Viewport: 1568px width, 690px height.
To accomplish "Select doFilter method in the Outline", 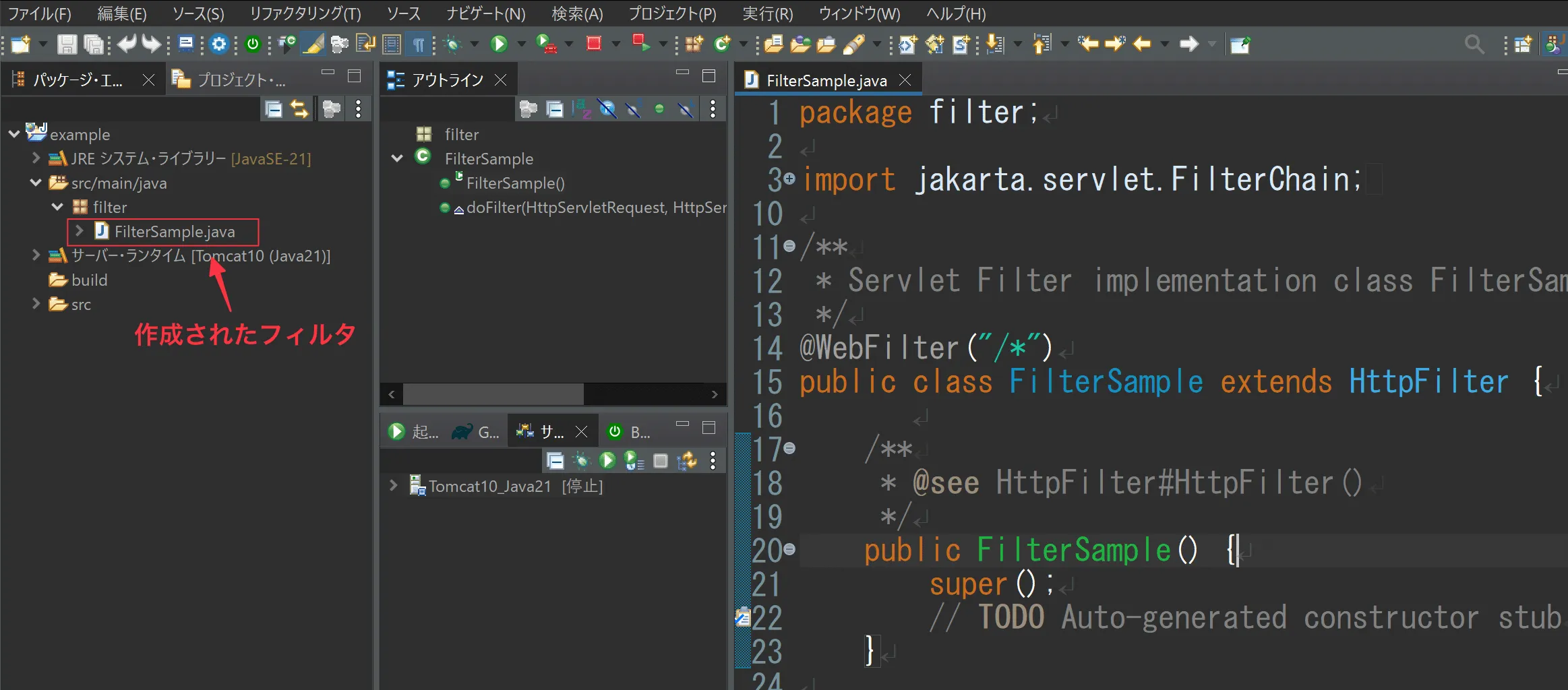I will coord(584,208).
